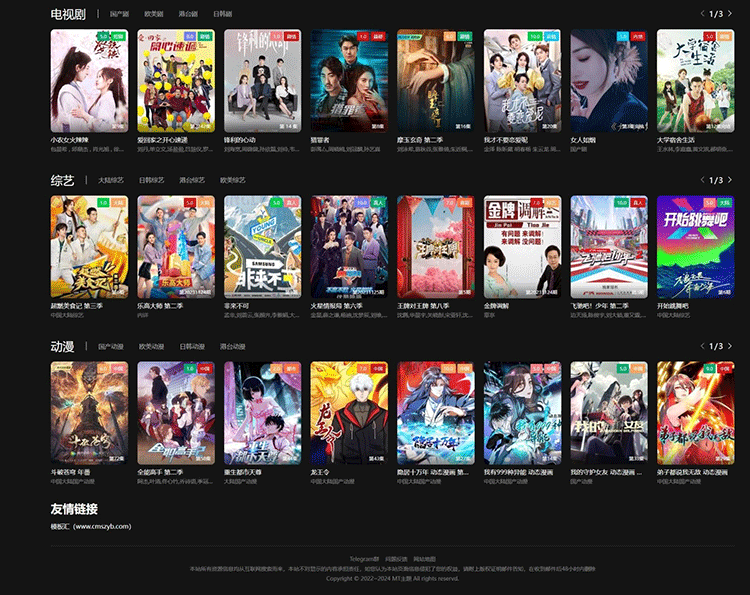Click the 猎罪者 title text

coord(320,140)
